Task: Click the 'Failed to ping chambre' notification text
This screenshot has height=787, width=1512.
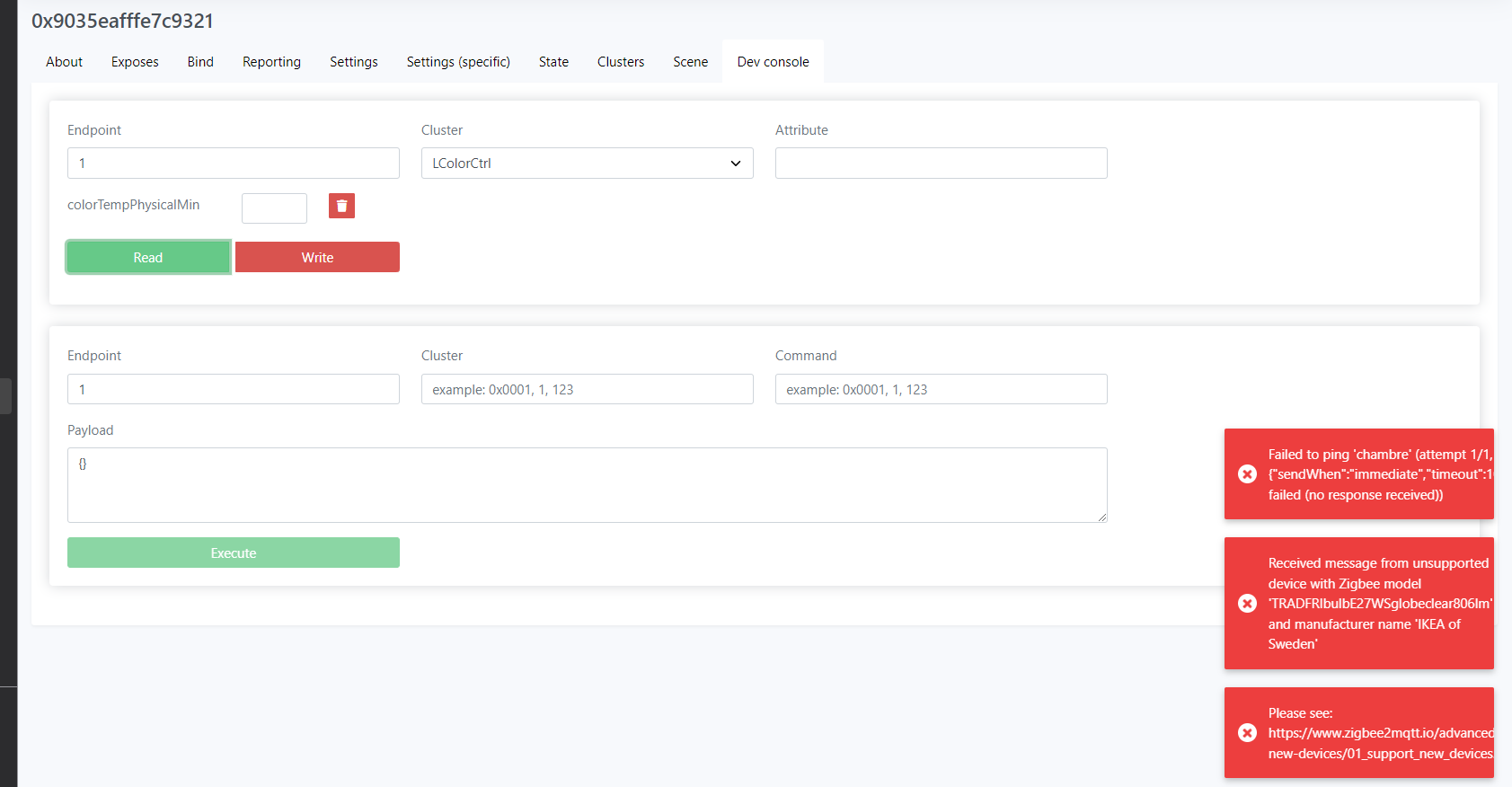Action: 1381,474
